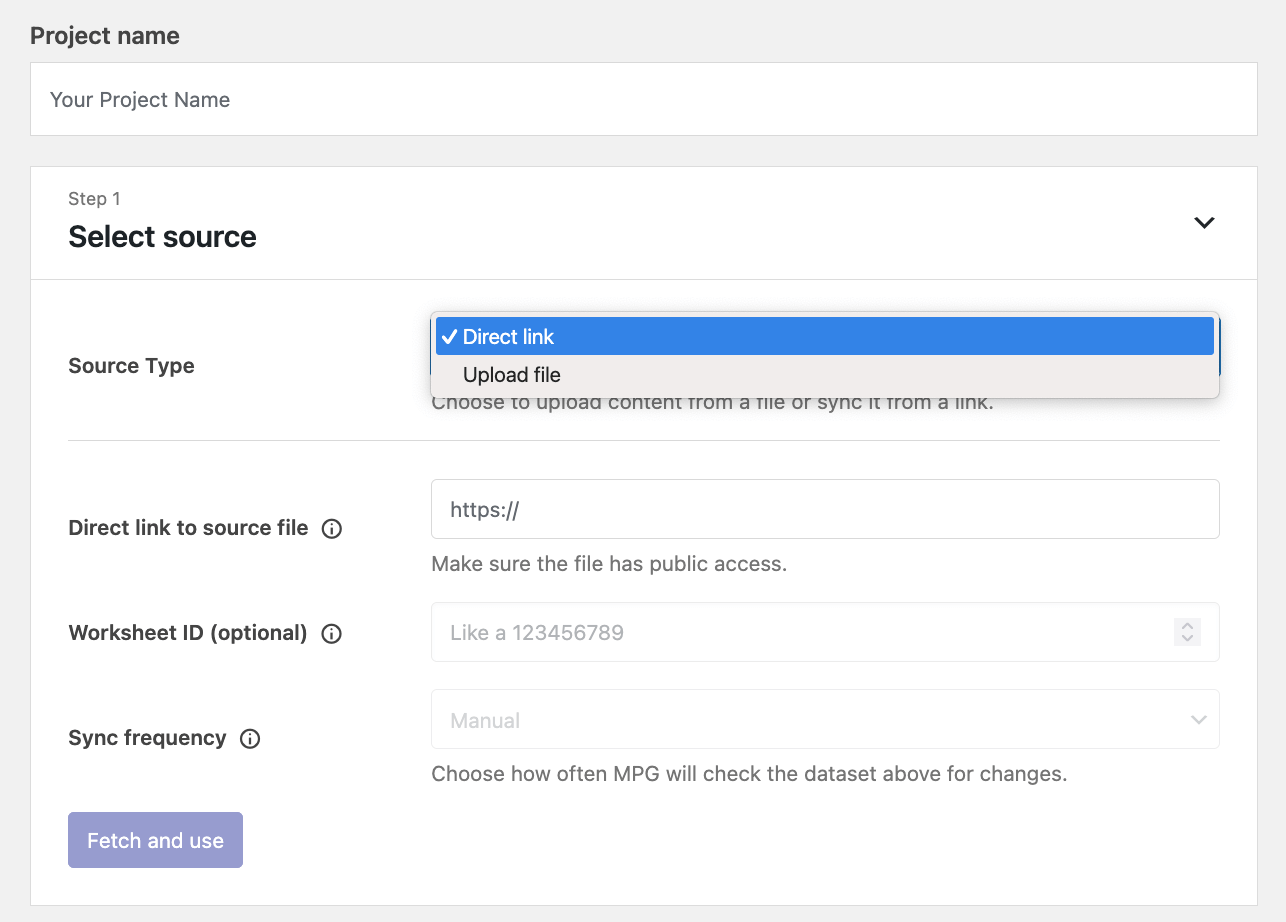Image resolution: width=1286 pixels, height=922 pixels.
Task: Click the Worksheet ID info icon
Action: point(332,634)
